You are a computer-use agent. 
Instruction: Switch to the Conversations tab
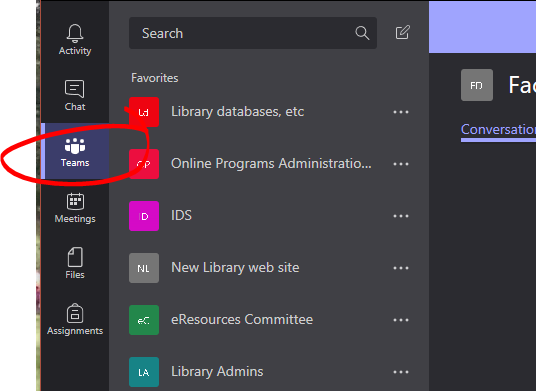(498, 129)
